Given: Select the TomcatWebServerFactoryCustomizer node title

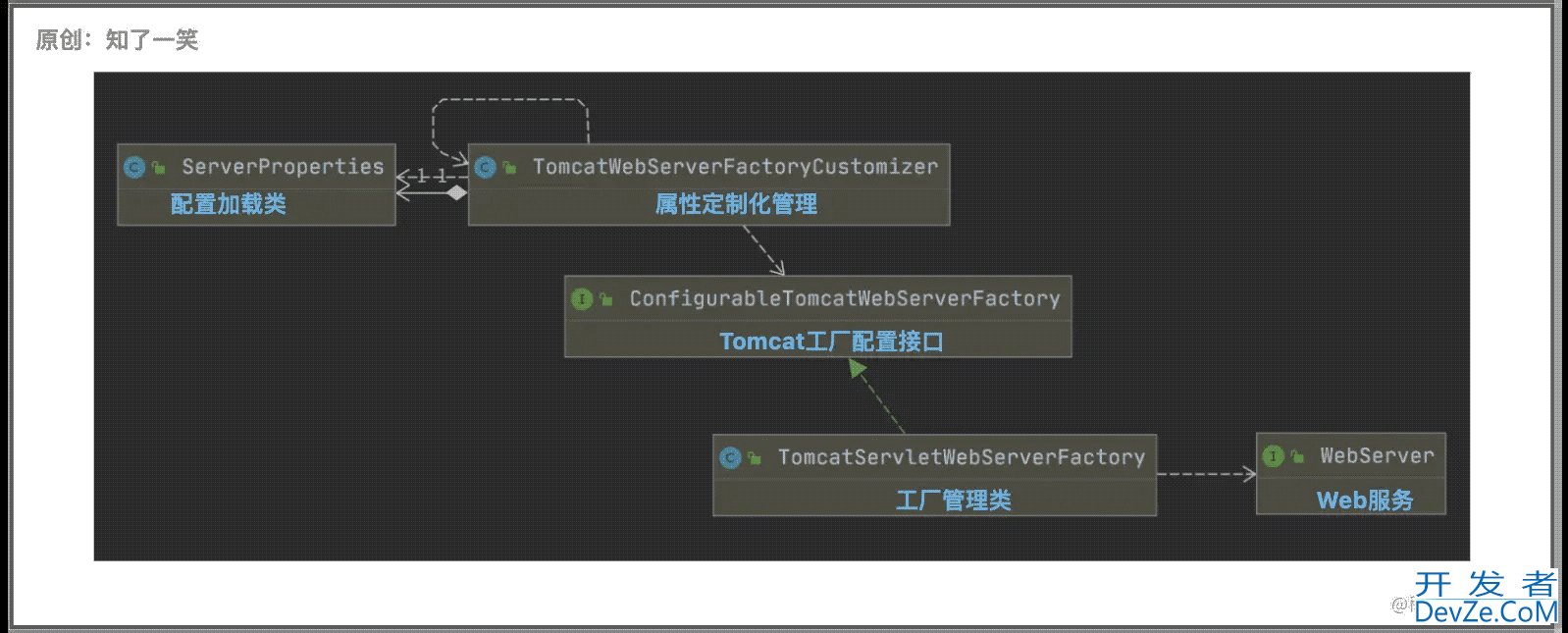Looking at the screenshot, I should pyautogui.click(x=735, y=167).
